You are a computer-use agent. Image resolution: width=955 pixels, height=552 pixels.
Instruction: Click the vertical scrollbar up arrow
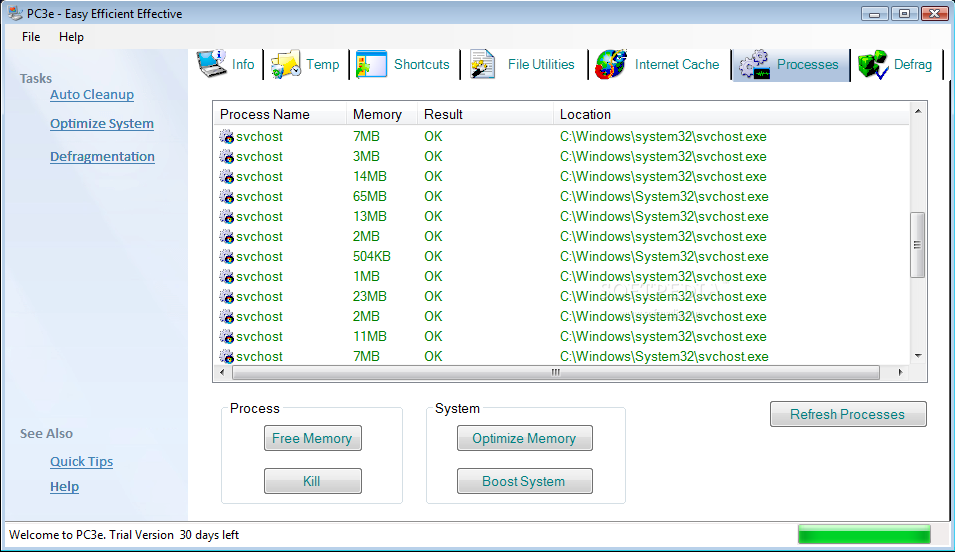click(x=918, y=111)
